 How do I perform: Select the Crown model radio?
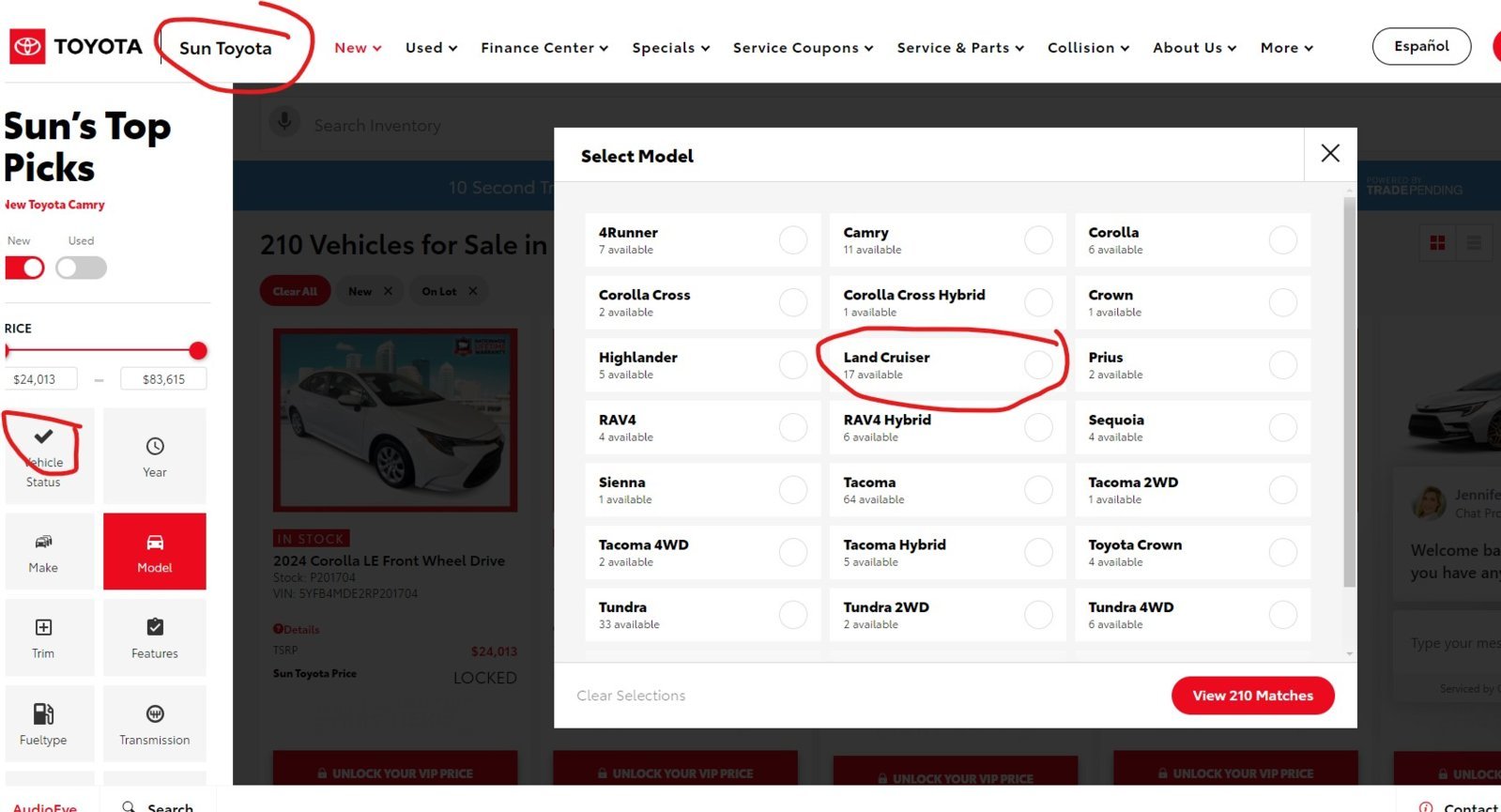pyautogui.click(x=1283, y=302)
